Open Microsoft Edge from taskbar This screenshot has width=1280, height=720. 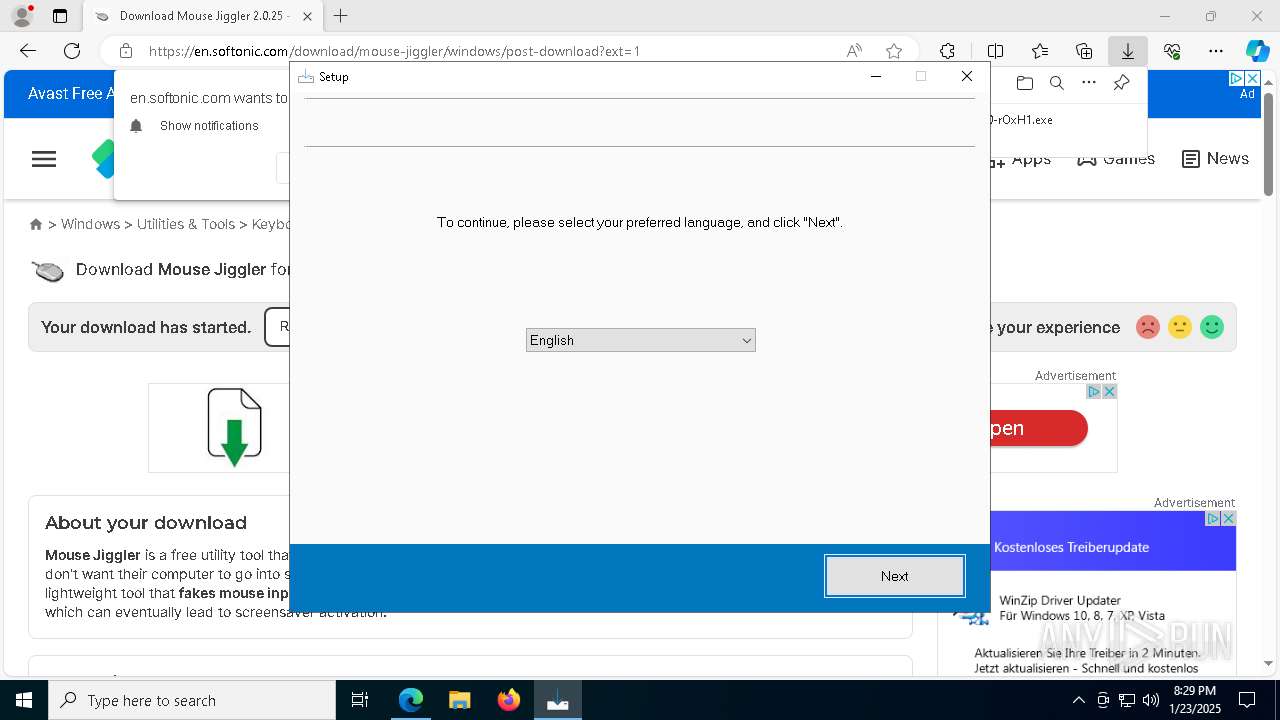(x=410, y=700)
